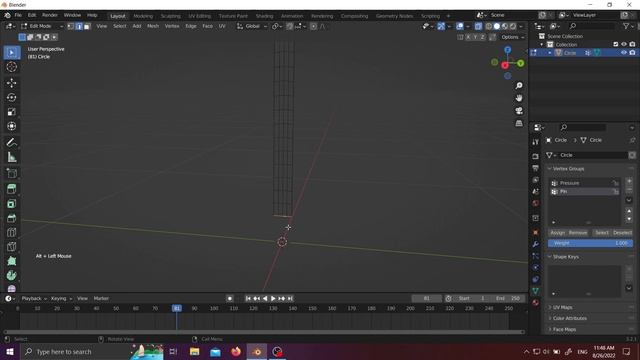Activate the Move tool
This screenshot has width=640, height=360.
pyautogui.click(x=11, y=82)
